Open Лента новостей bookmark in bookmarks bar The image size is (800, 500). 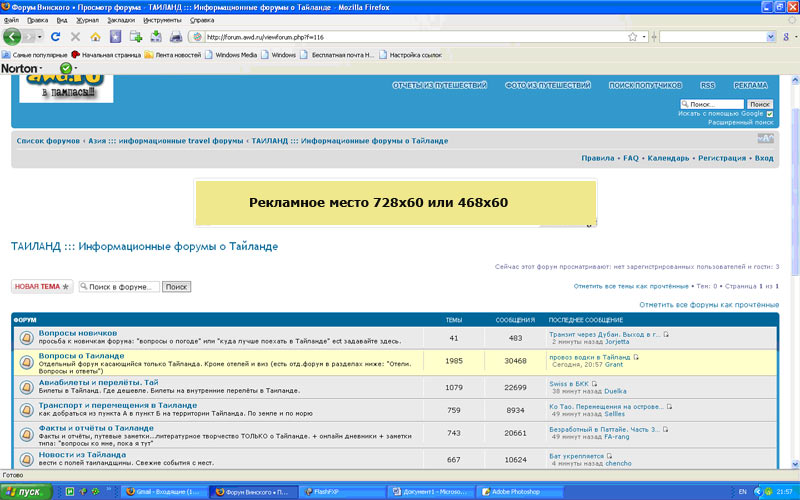click(x=172, y=55)
